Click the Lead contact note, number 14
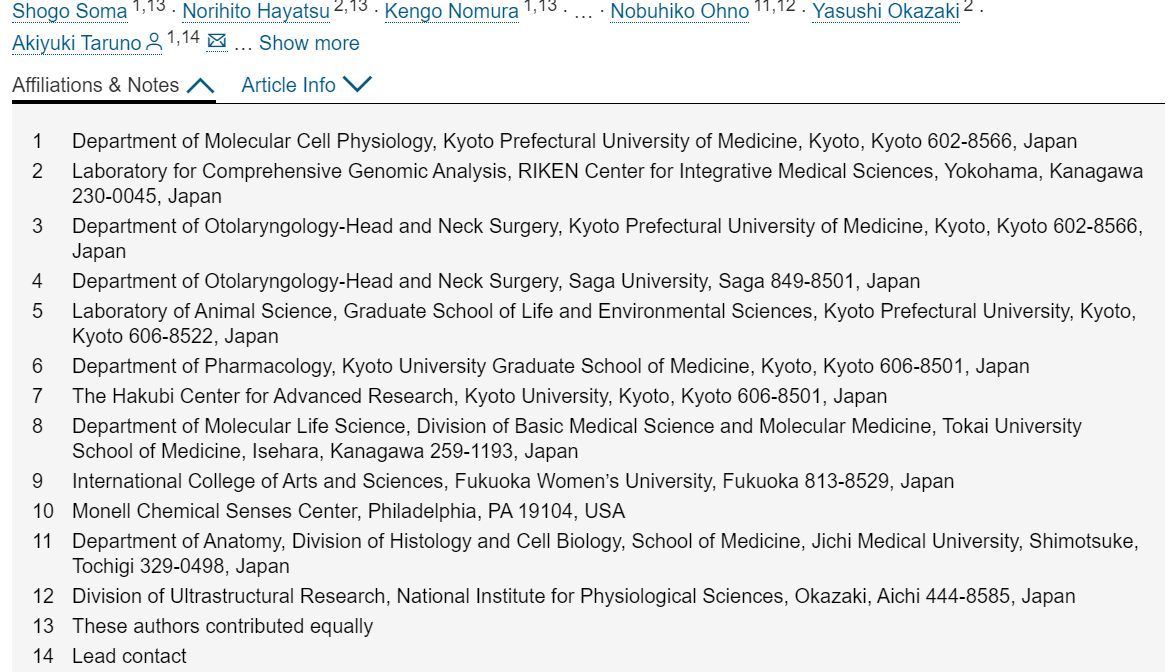 (129, 656)
